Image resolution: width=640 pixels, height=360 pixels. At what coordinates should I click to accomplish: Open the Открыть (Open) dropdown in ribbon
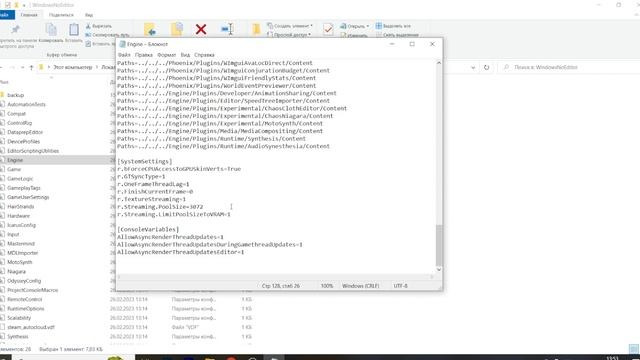[355, 26]
